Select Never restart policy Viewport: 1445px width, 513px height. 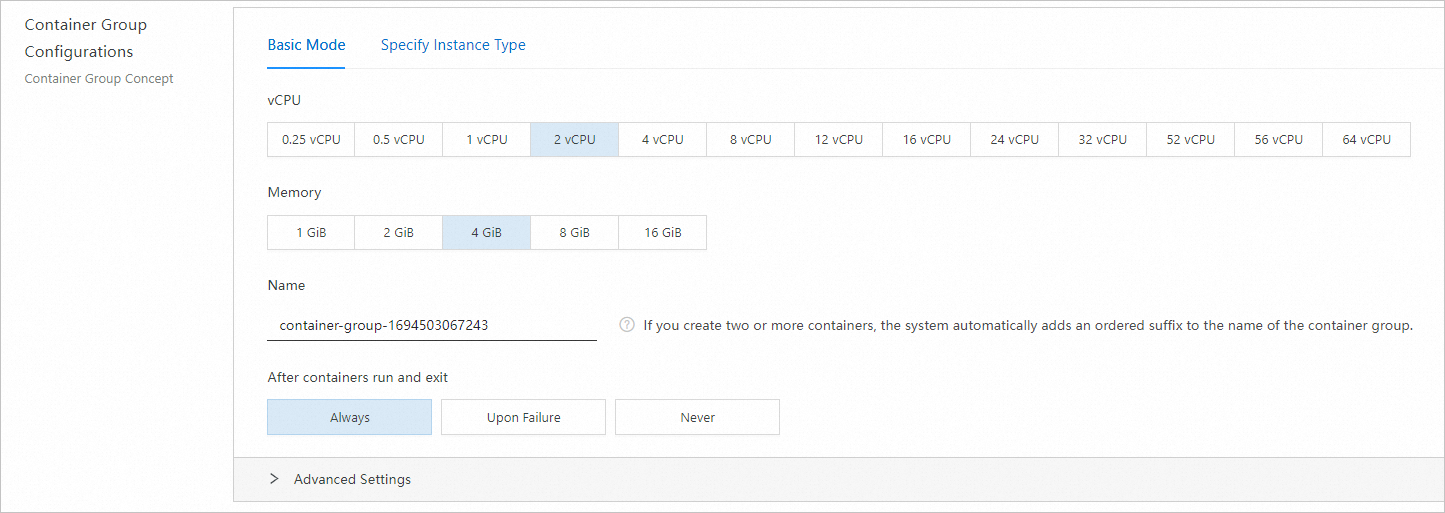point(698,417)
